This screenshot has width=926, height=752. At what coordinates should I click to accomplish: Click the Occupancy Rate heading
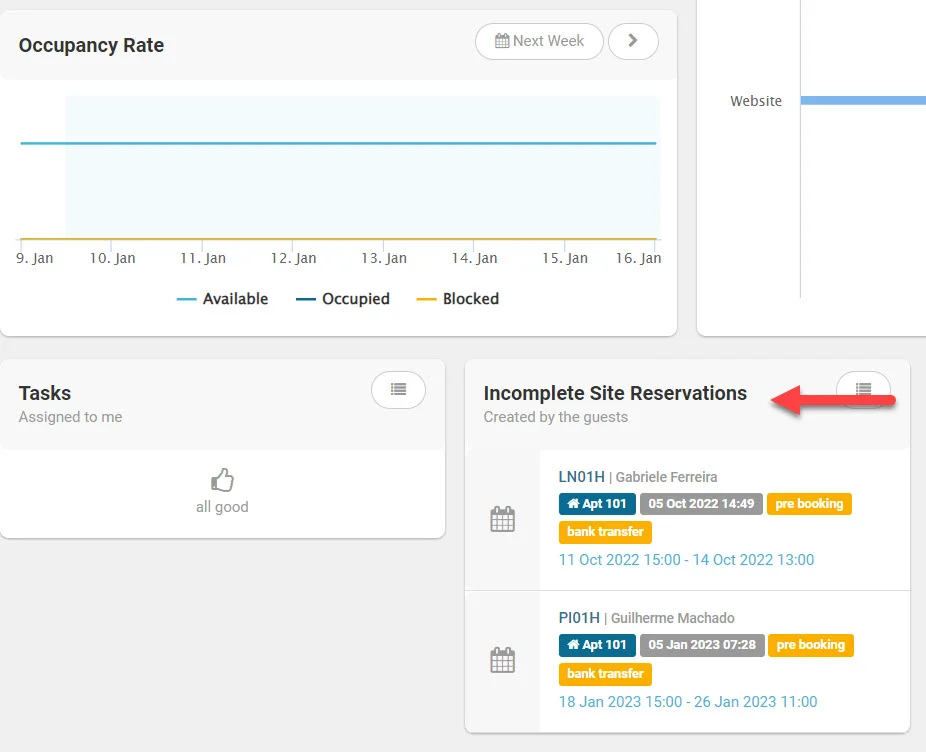92,45
